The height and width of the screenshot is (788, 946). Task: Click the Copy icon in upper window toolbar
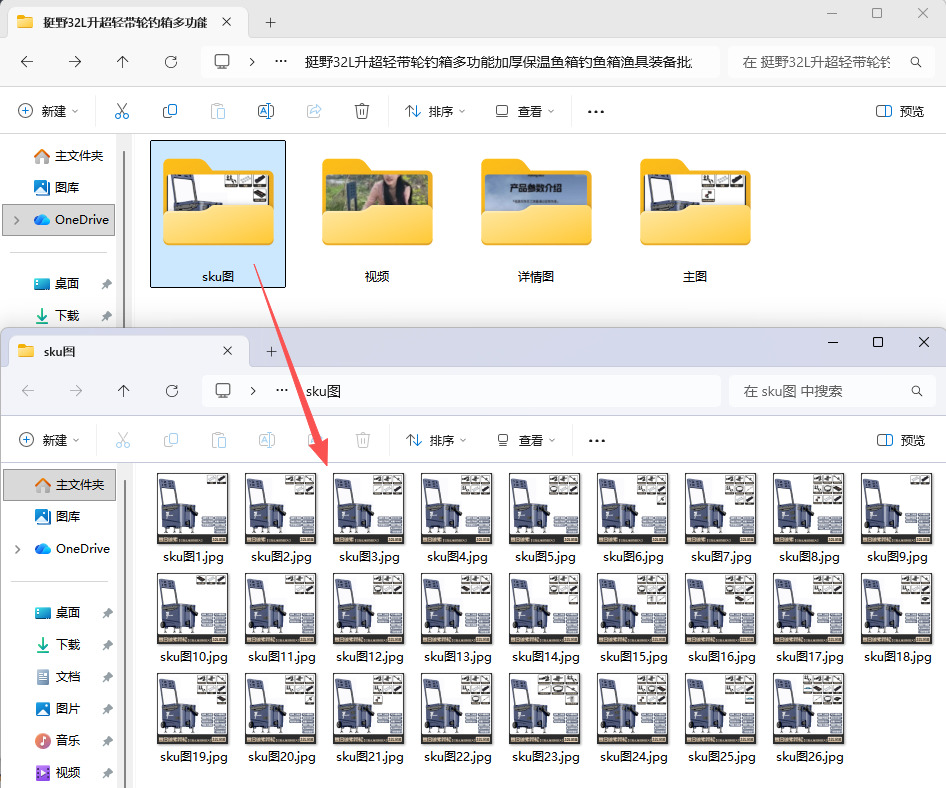[x=170, y=111]
